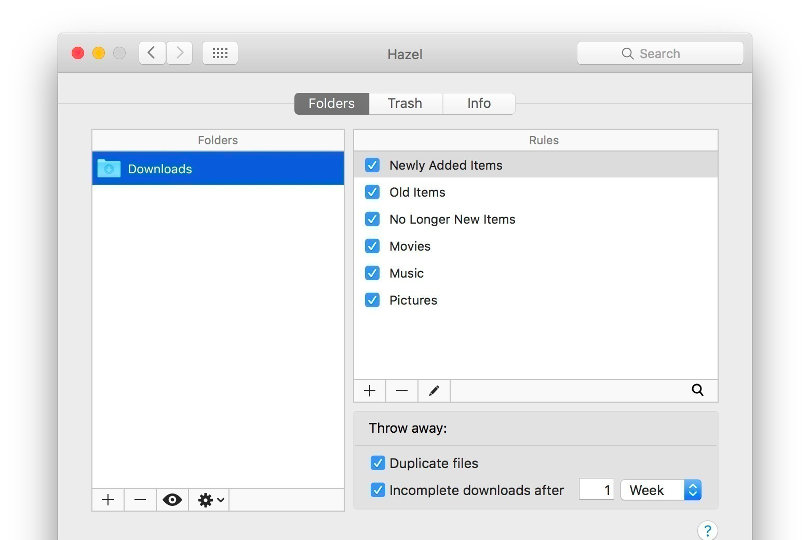
Task: Minimize the Hazel window
Action: pyautogui.click(x=99, y=53)
